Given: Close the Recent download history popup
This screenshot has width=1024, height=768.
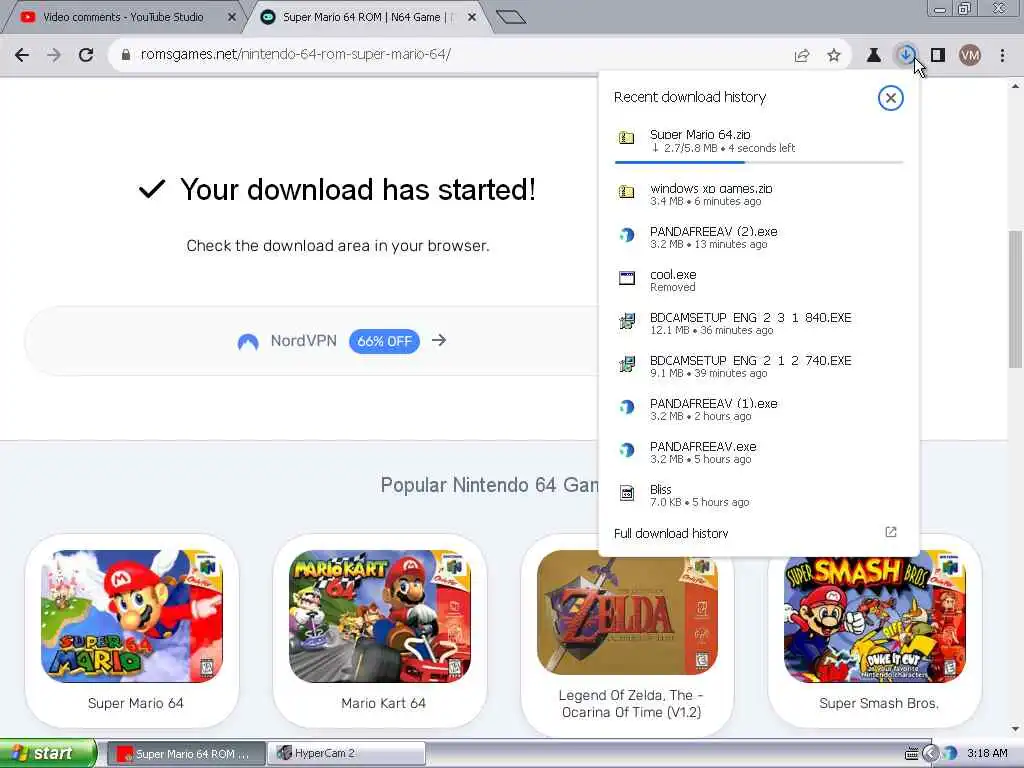Looking at the screenshot, I should (x=890, y=98).
